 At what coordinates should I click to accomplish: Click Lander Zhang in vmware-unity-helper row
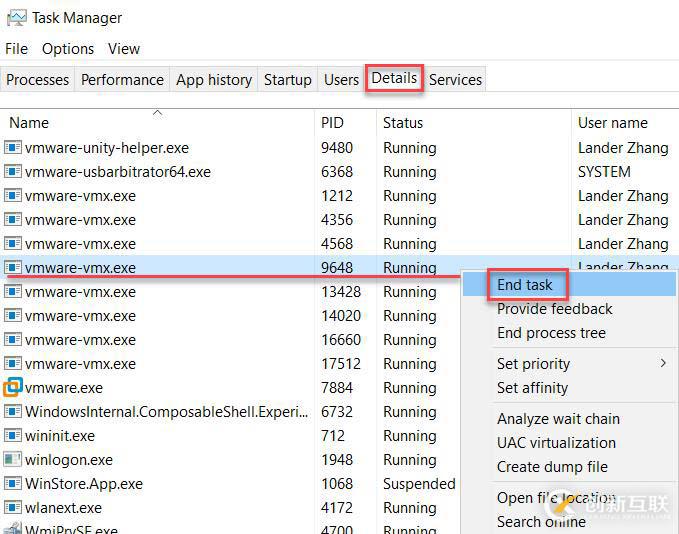623,148
